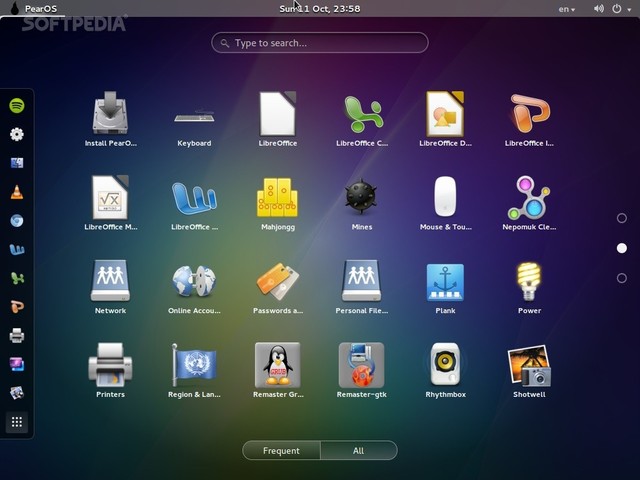Viewport: 640px width, 480px height.
Task: Launch Calc from the dock
Action: point(17,278)
